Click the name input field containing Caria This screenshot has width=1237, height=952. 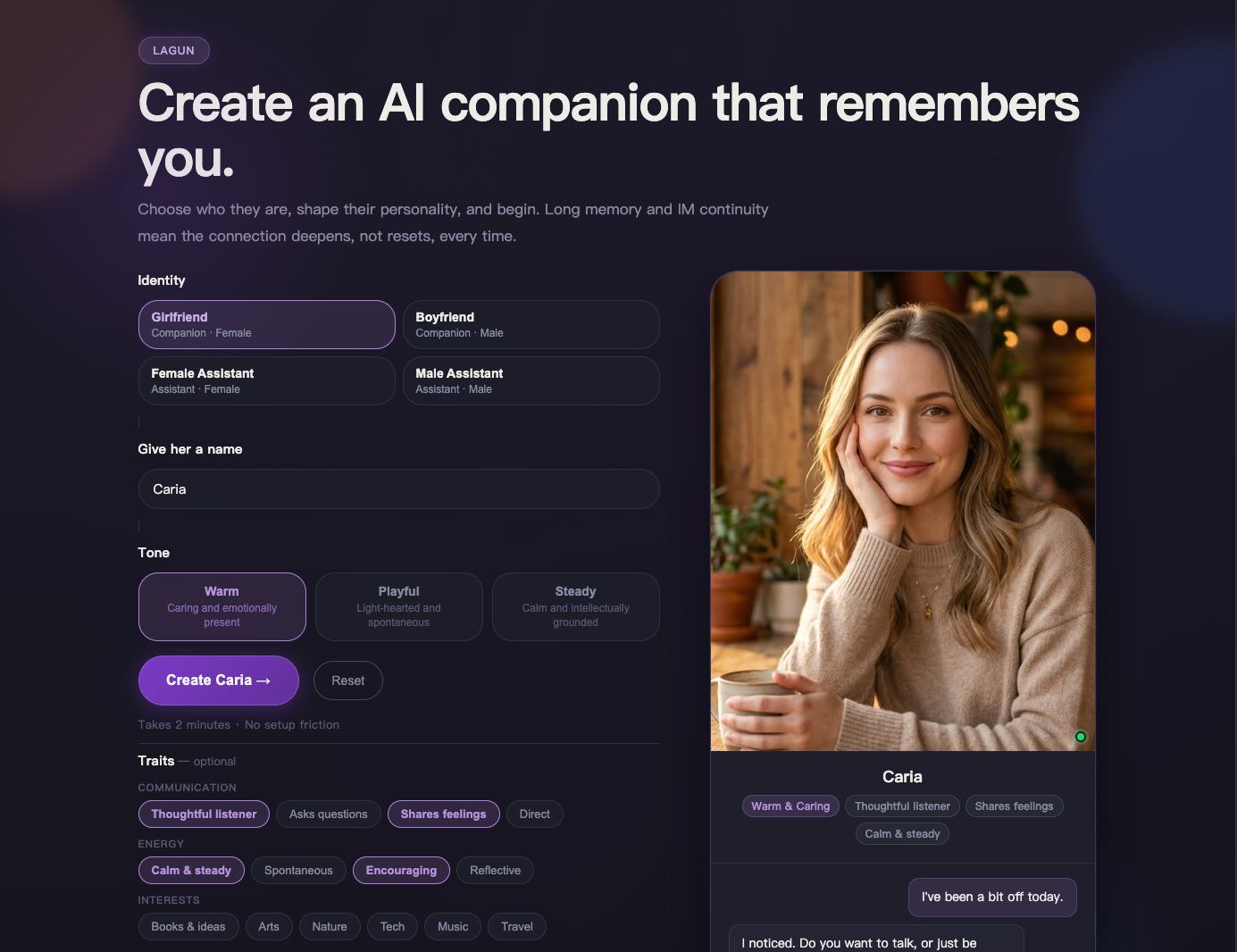click(398, 489)
